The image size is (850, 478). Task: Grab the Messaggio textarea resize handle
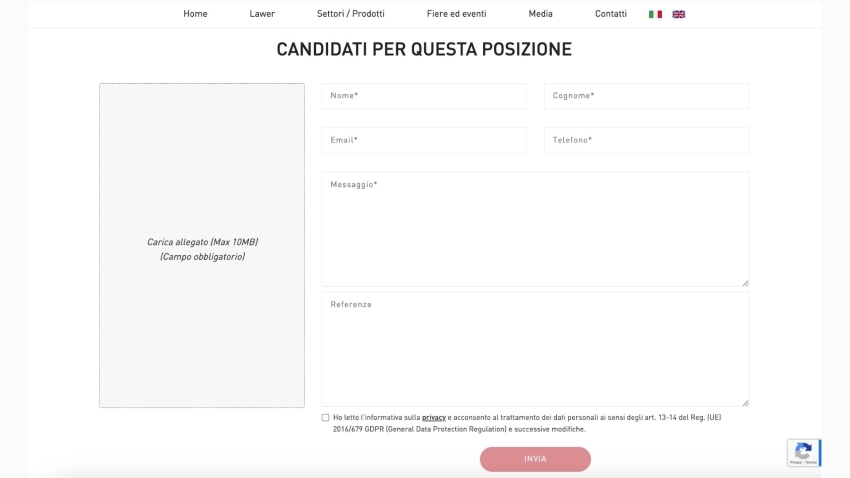click(x=745, y=283)
